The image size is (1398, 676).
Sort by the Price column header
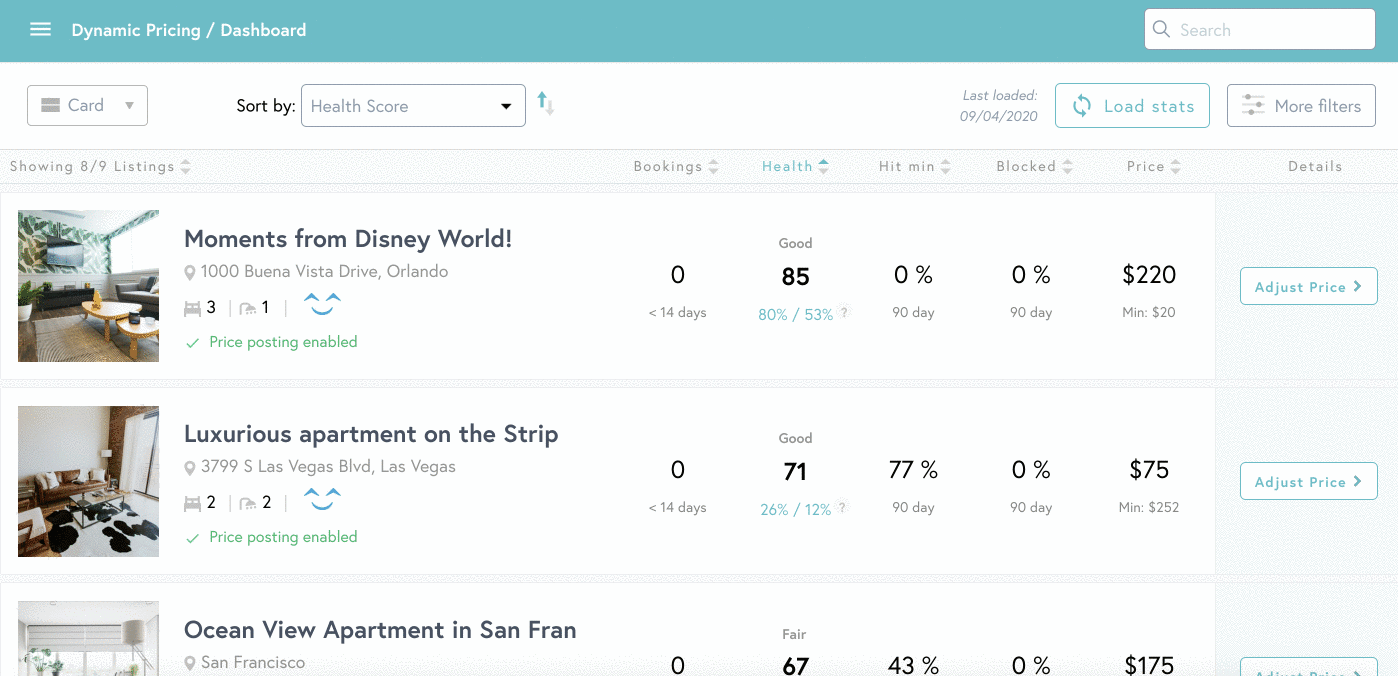click(x=1154, y=167)
